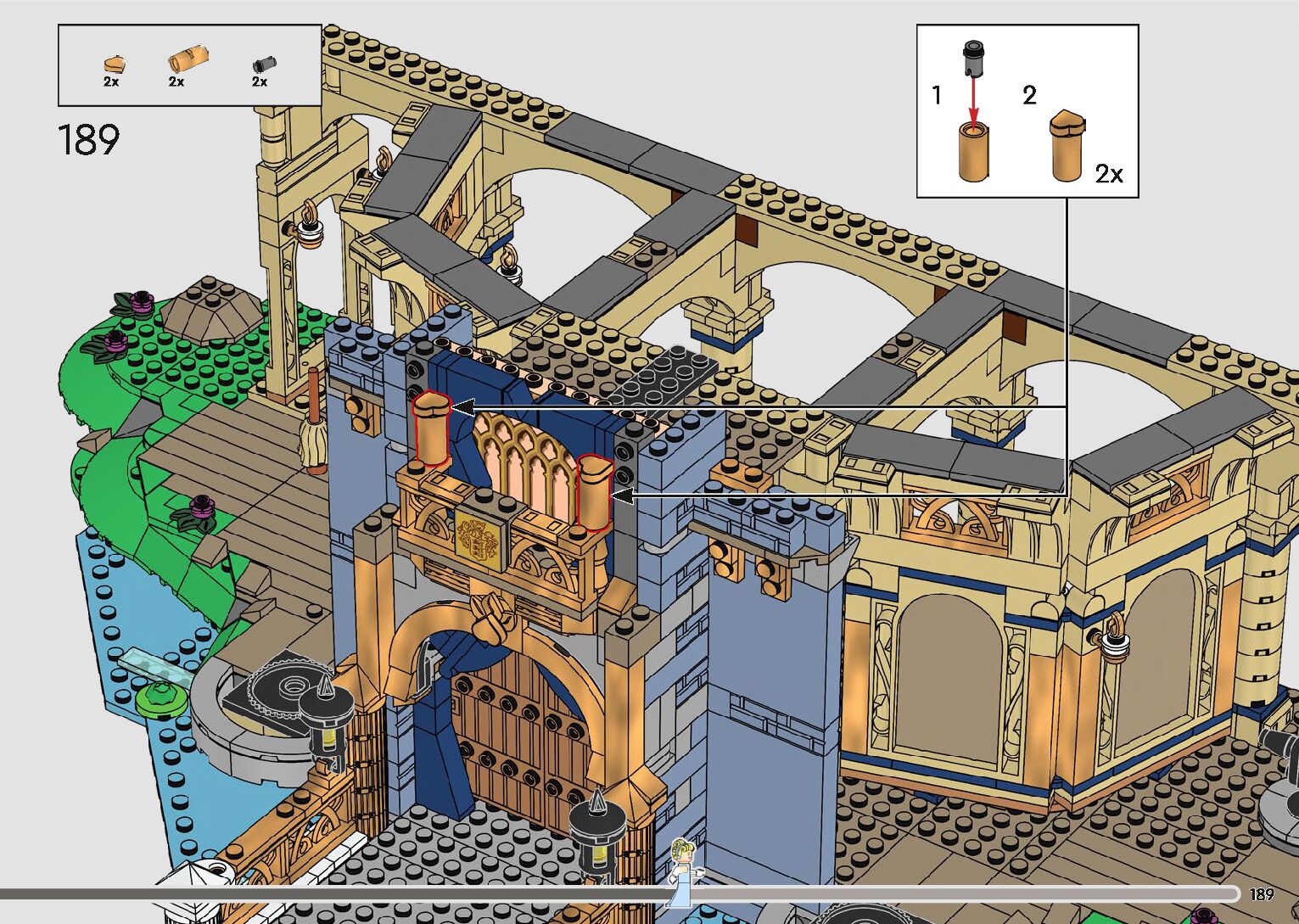
Task: Click the tan curved slope part icon
Action: (113, 64)
